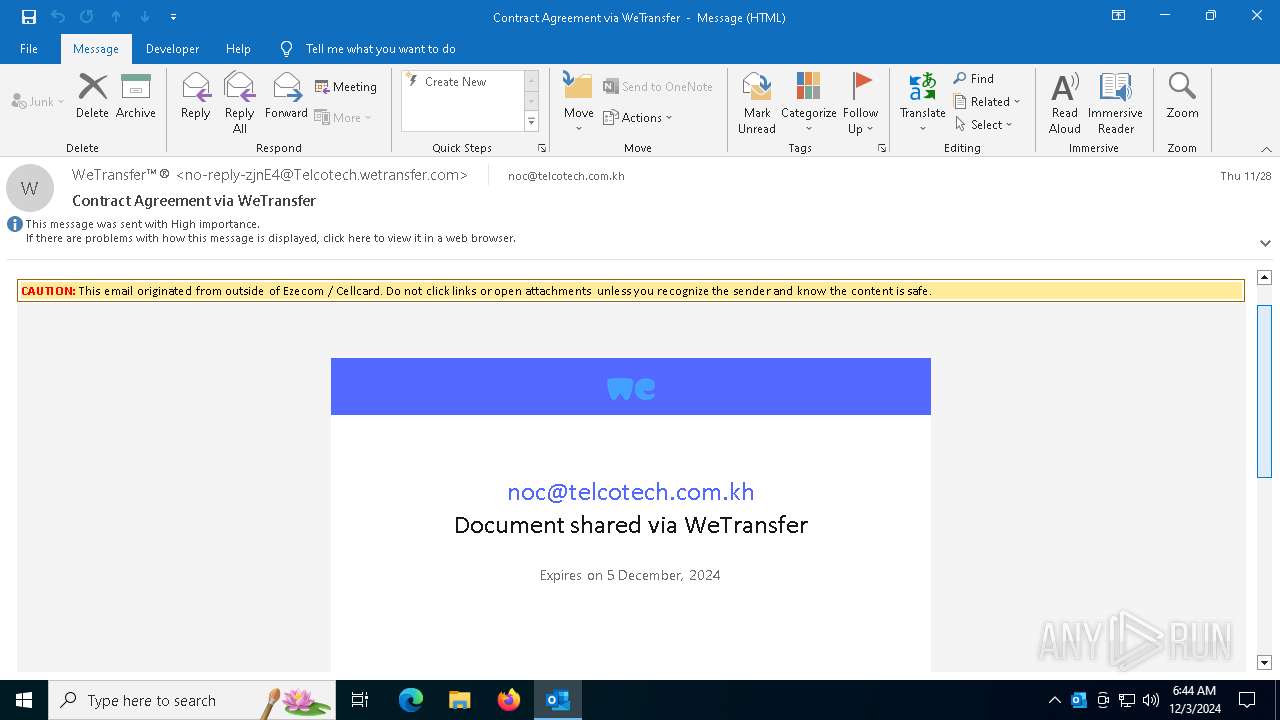
Task: Click Send to OneNote
Action: [x=658, y=87]
